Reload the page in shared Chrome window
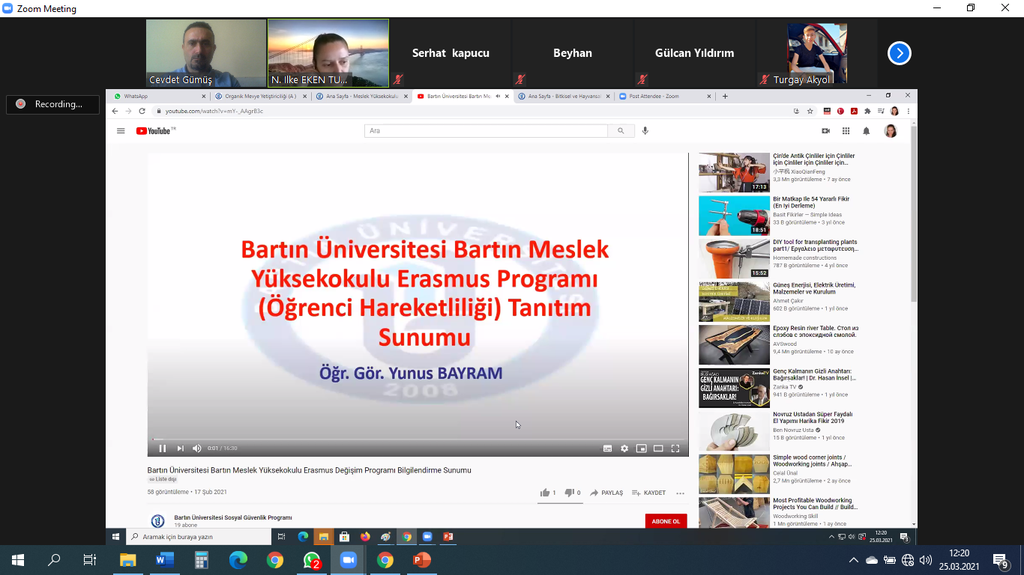 (x=142, y=111)
